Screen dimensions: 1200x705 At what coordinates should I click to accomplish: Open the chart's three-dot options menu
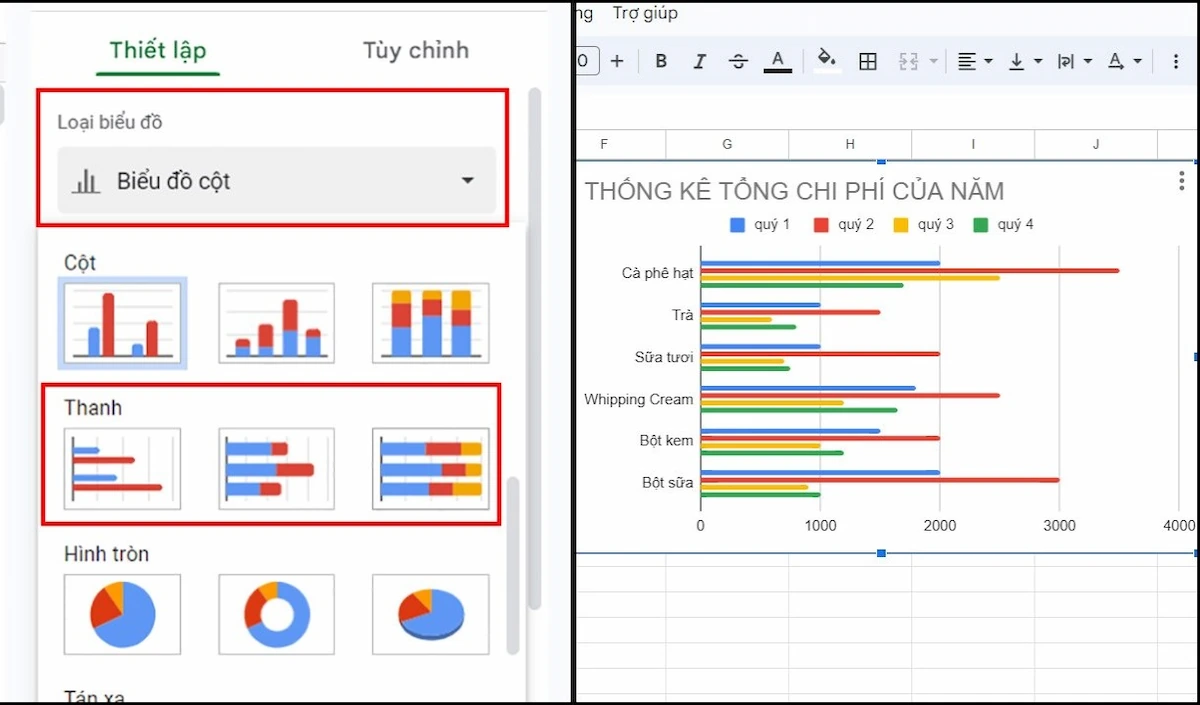click(1182, 181)
